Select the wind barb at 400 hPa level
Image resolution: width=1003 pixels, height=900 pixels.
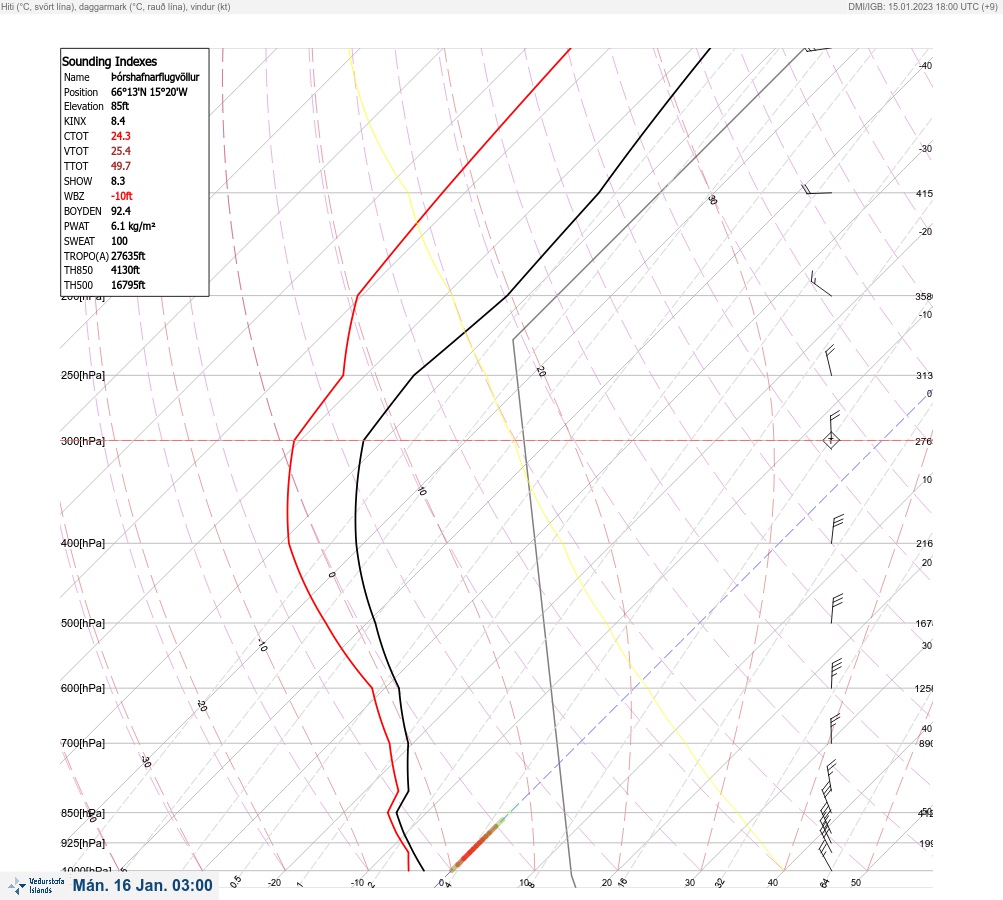coord(837,529)
